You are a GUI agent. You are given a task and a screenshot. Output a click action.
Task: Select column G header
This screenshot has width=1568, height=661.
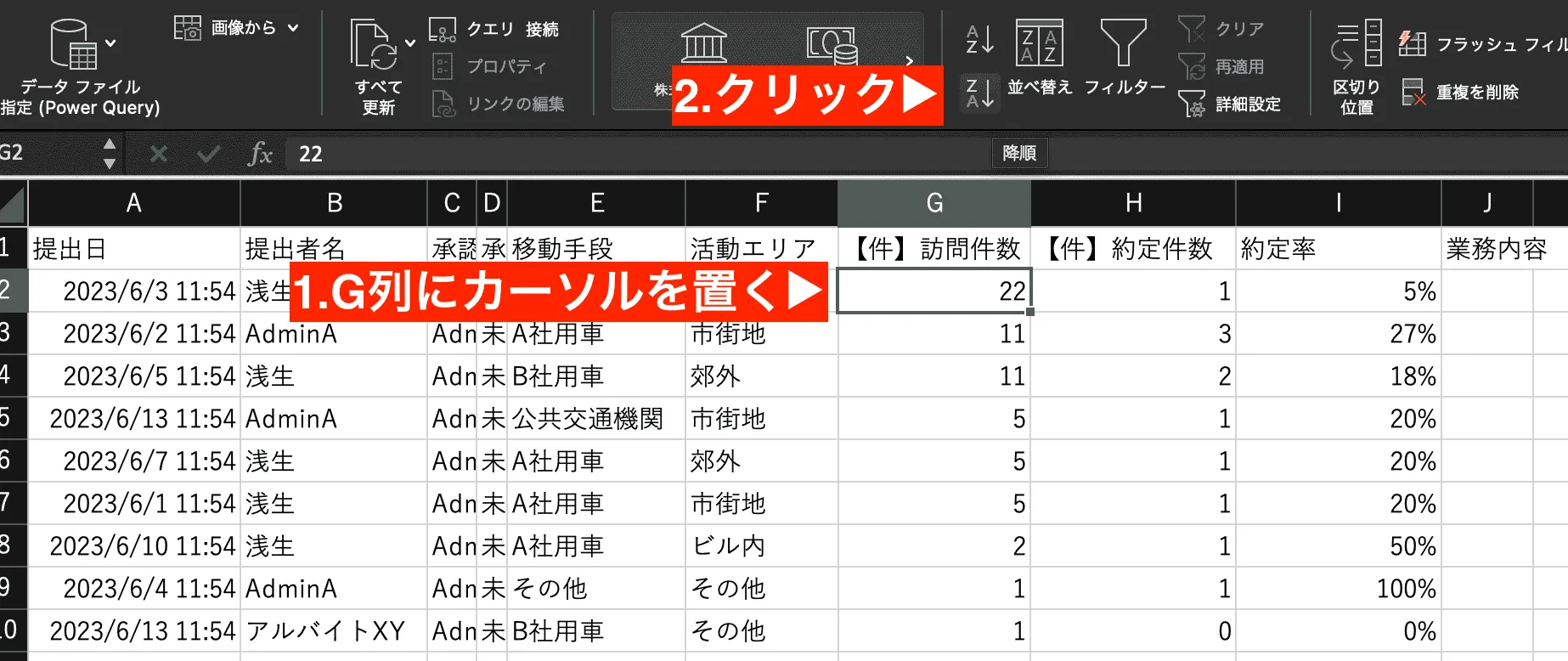[934, 203]
